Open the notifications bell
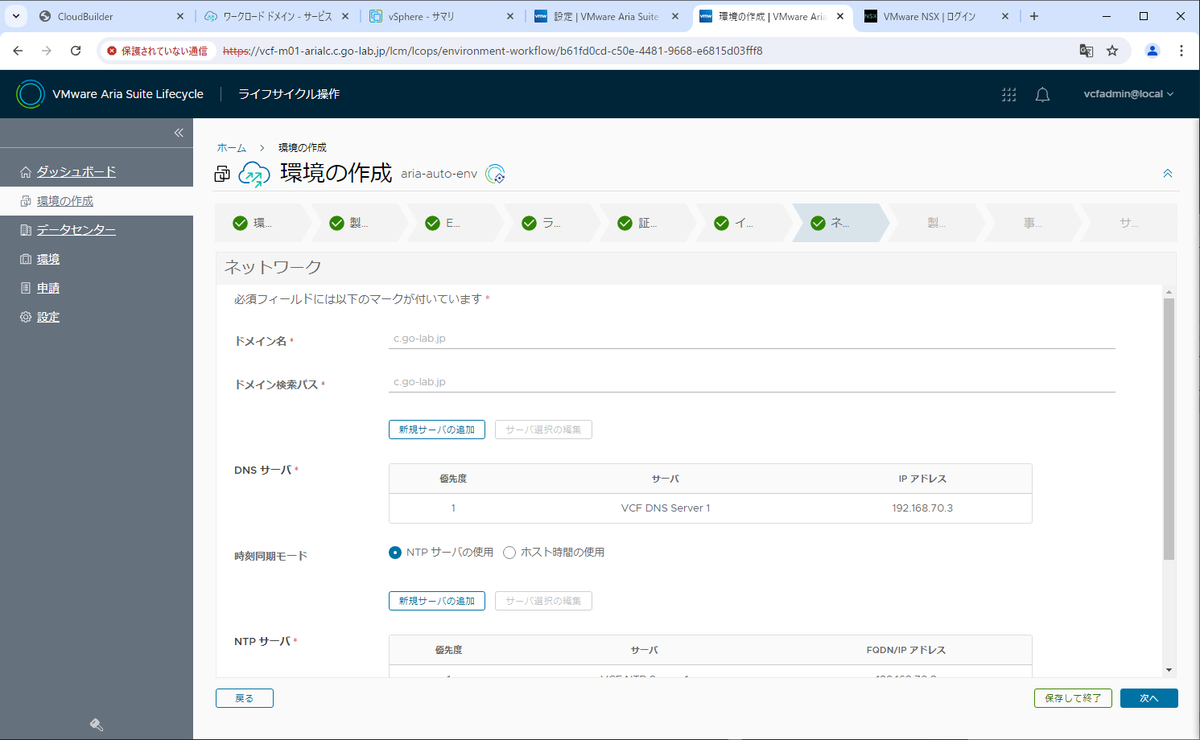The width and height of the screenshot is (1200, 740). coord(1042,94)
